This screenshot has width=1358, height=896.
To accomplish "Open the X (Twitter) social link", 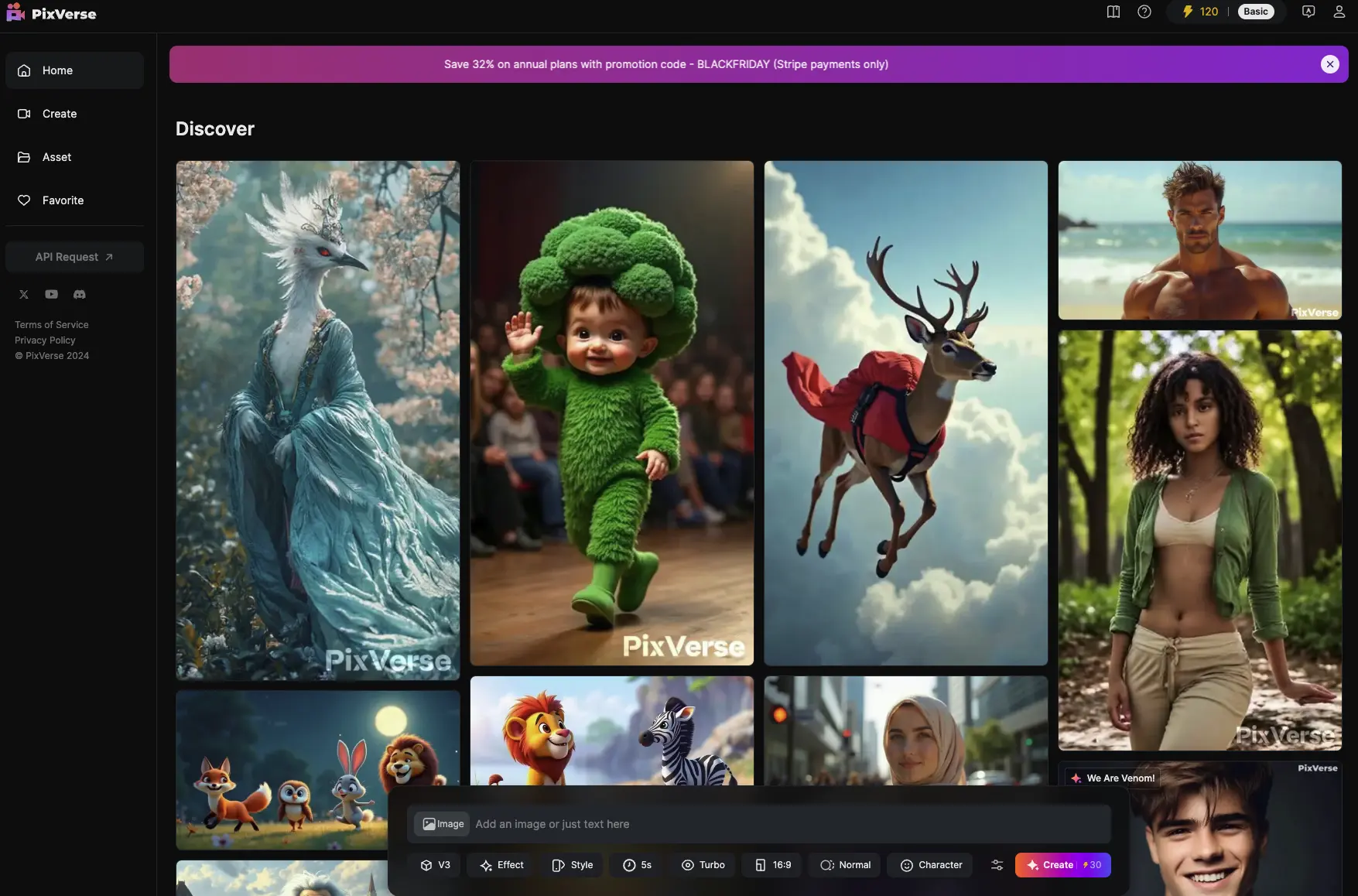I will click(x=24, y=294).
